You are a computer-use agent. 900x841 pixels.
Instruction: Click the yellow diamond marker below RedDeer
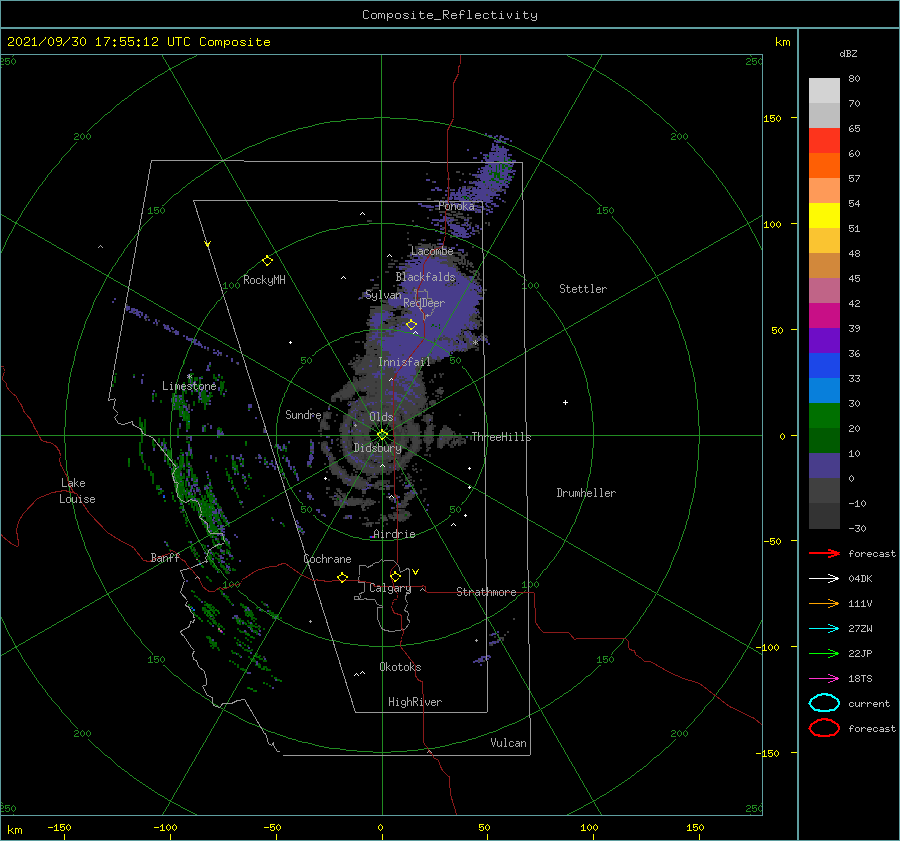pos(412,325)
